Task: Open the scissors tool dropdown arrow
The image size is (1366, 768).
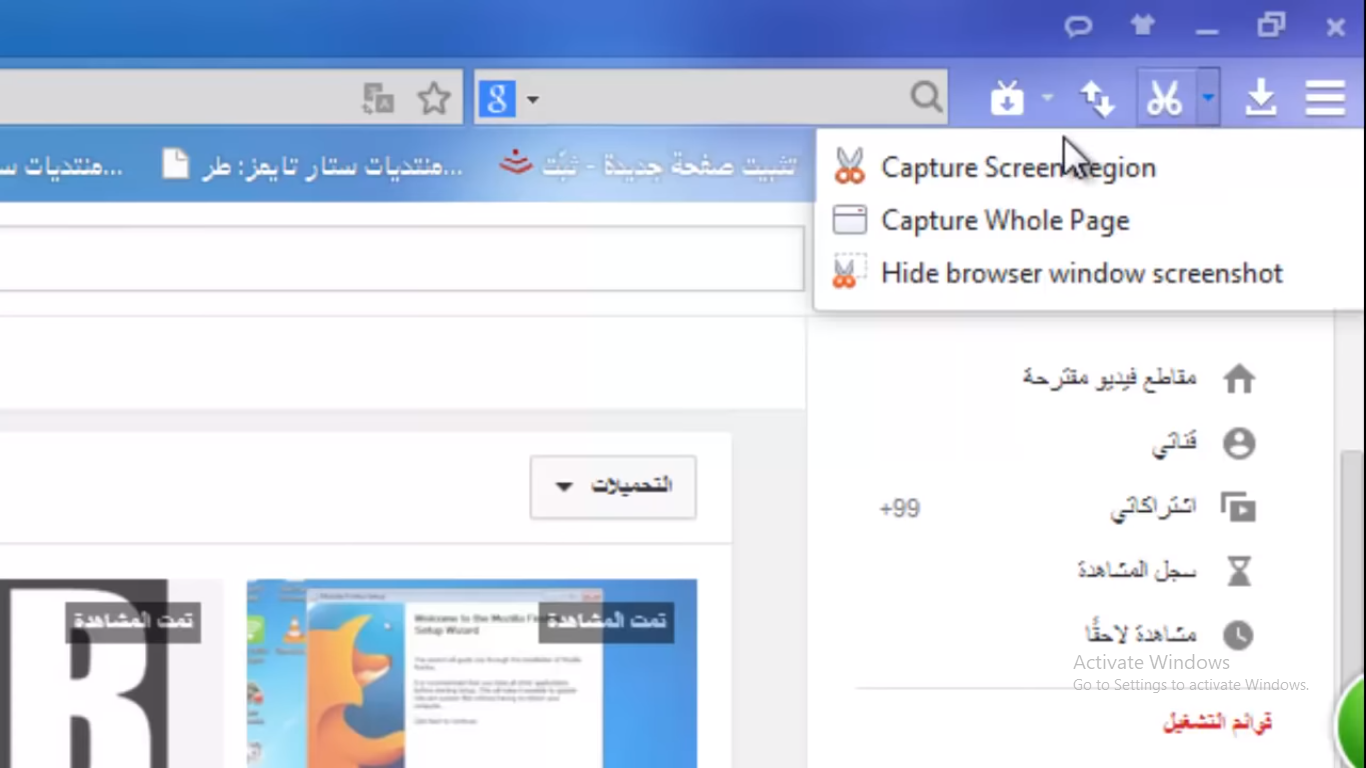Action: (1206, 97)
